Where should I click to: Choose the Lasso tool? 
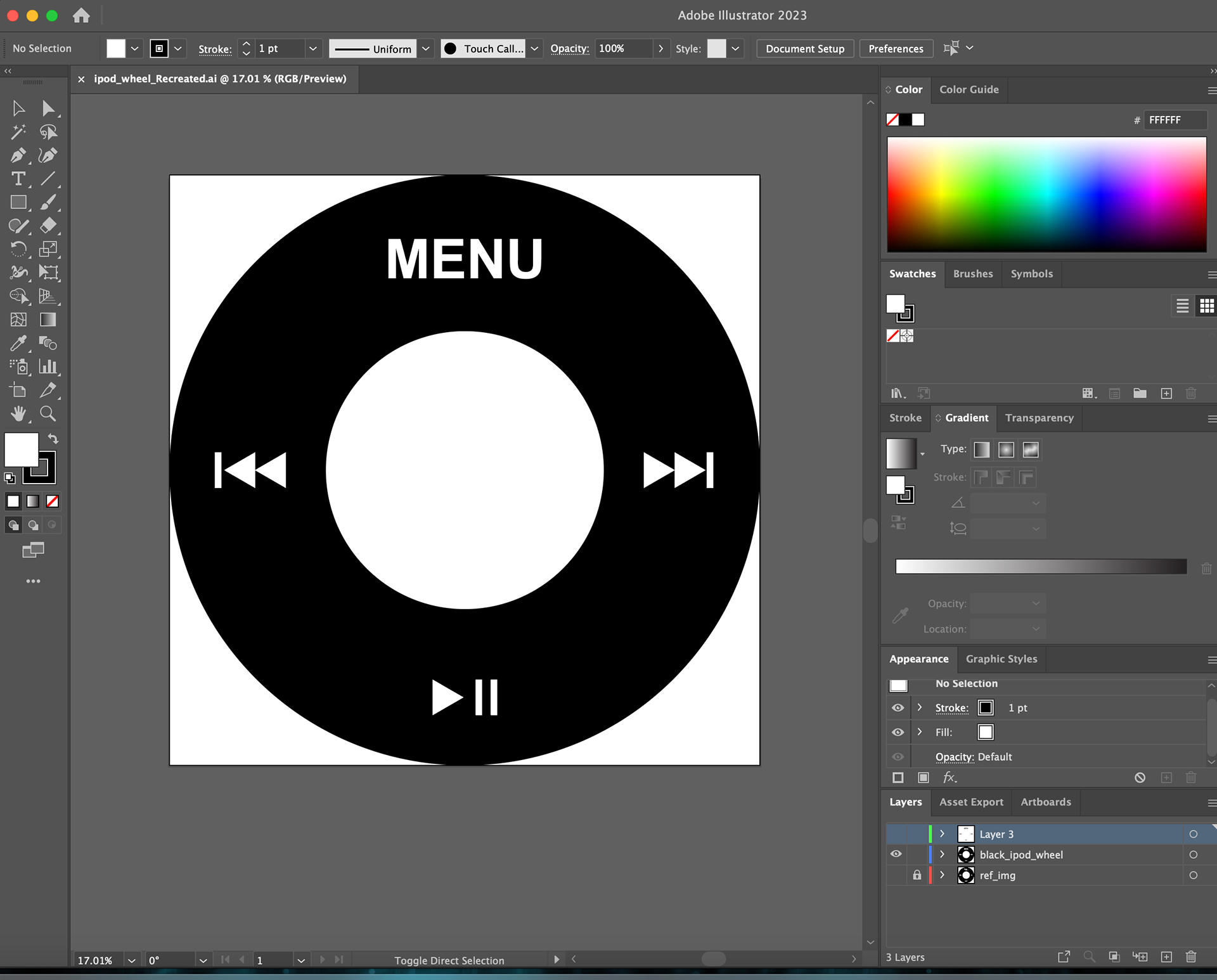(48, 132)
